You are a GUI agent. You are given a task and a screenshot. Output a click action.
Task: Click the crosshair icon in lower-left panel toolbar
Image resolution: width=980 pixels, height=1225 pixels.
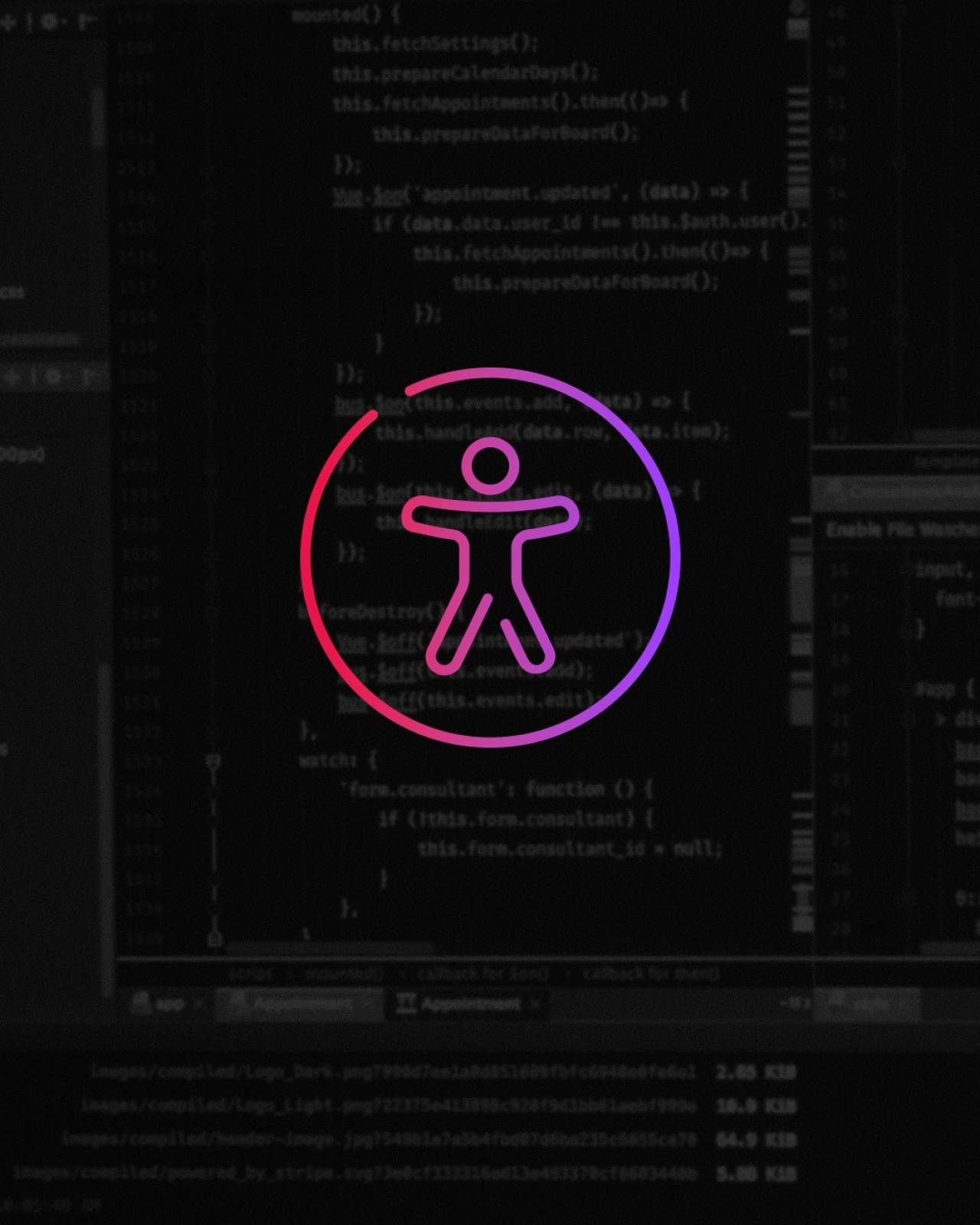click(12, 377)
